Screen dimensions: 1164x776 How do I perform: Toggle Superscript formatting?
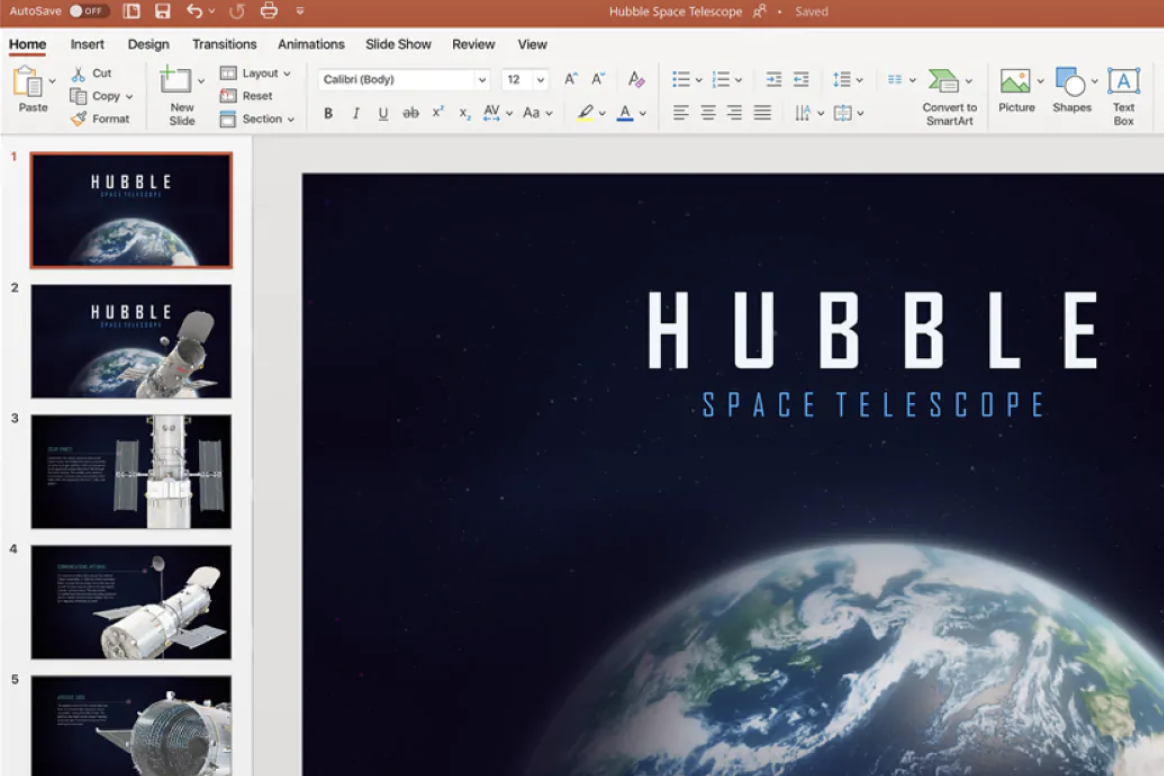(438, 112)
